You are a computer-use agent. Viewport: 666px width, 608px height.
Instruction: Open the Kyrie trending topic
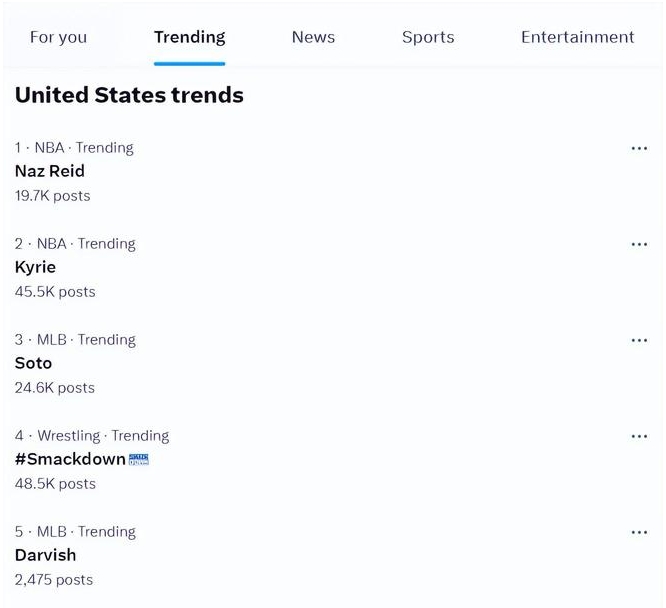pyautogui.click(x=35, y=267)
